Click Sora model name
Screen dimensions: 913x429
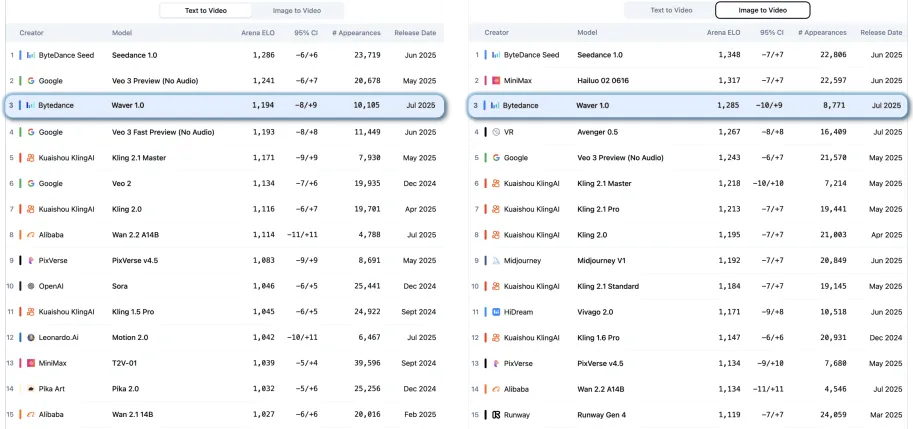119,286
